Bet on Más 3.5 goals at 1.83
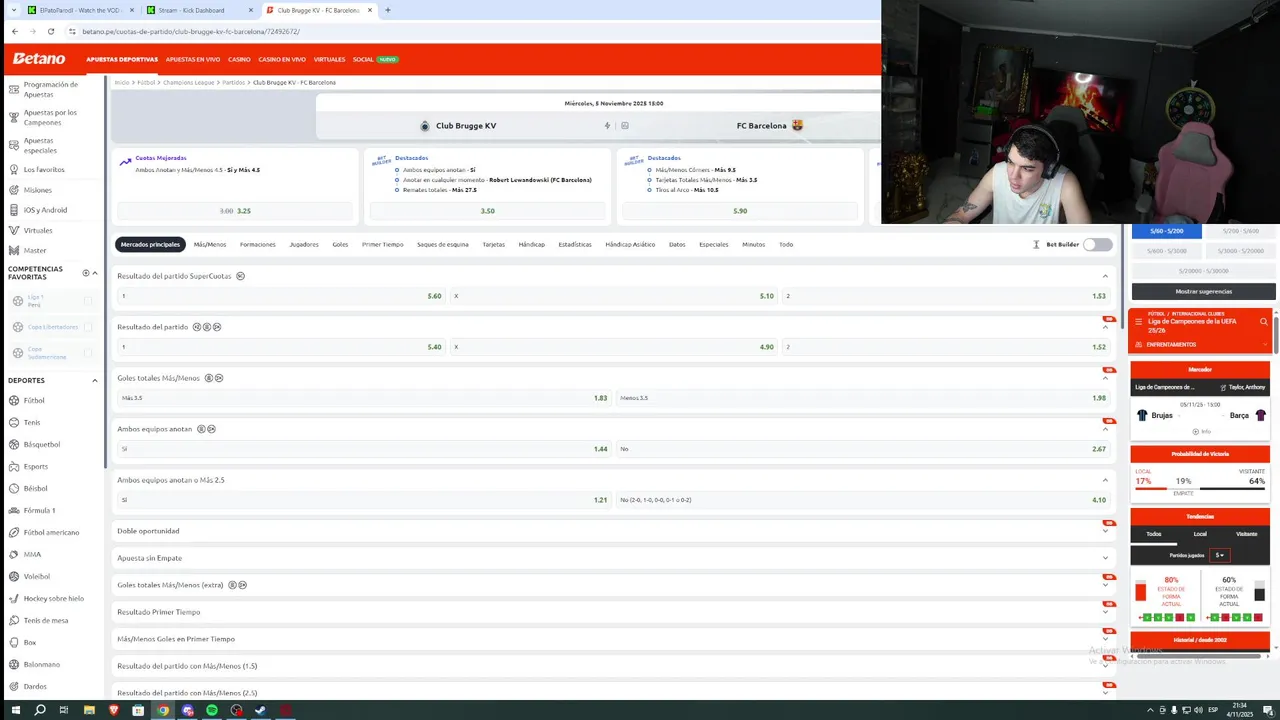The width and height of the screenshot is (1280, 720). pyautogui.click(x=364, y=398)
